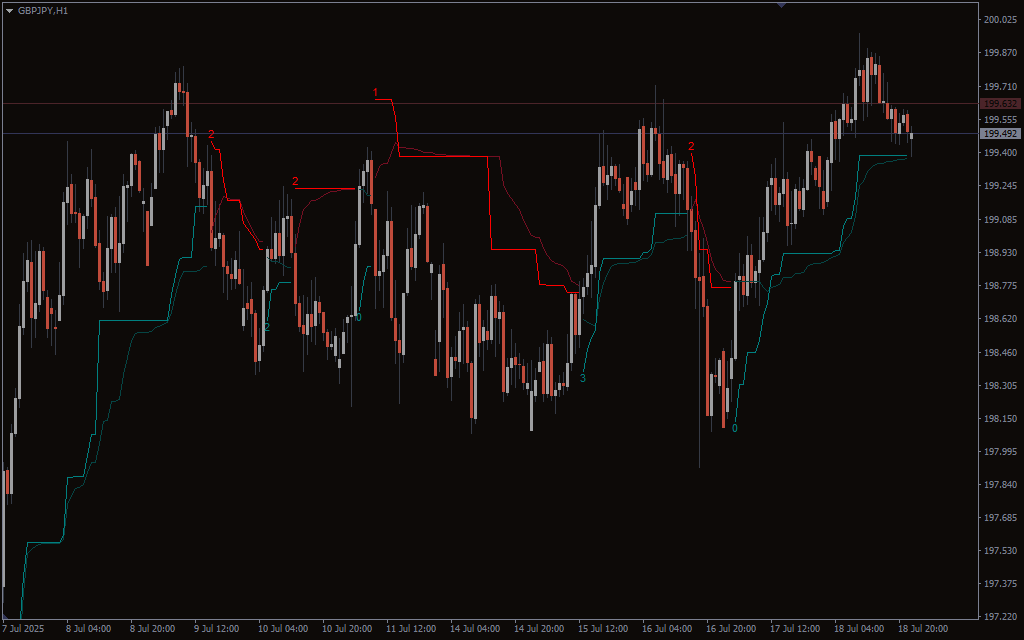
Task: Click the 15 Jul 12:00 time label
Action: tap(603, 629)
